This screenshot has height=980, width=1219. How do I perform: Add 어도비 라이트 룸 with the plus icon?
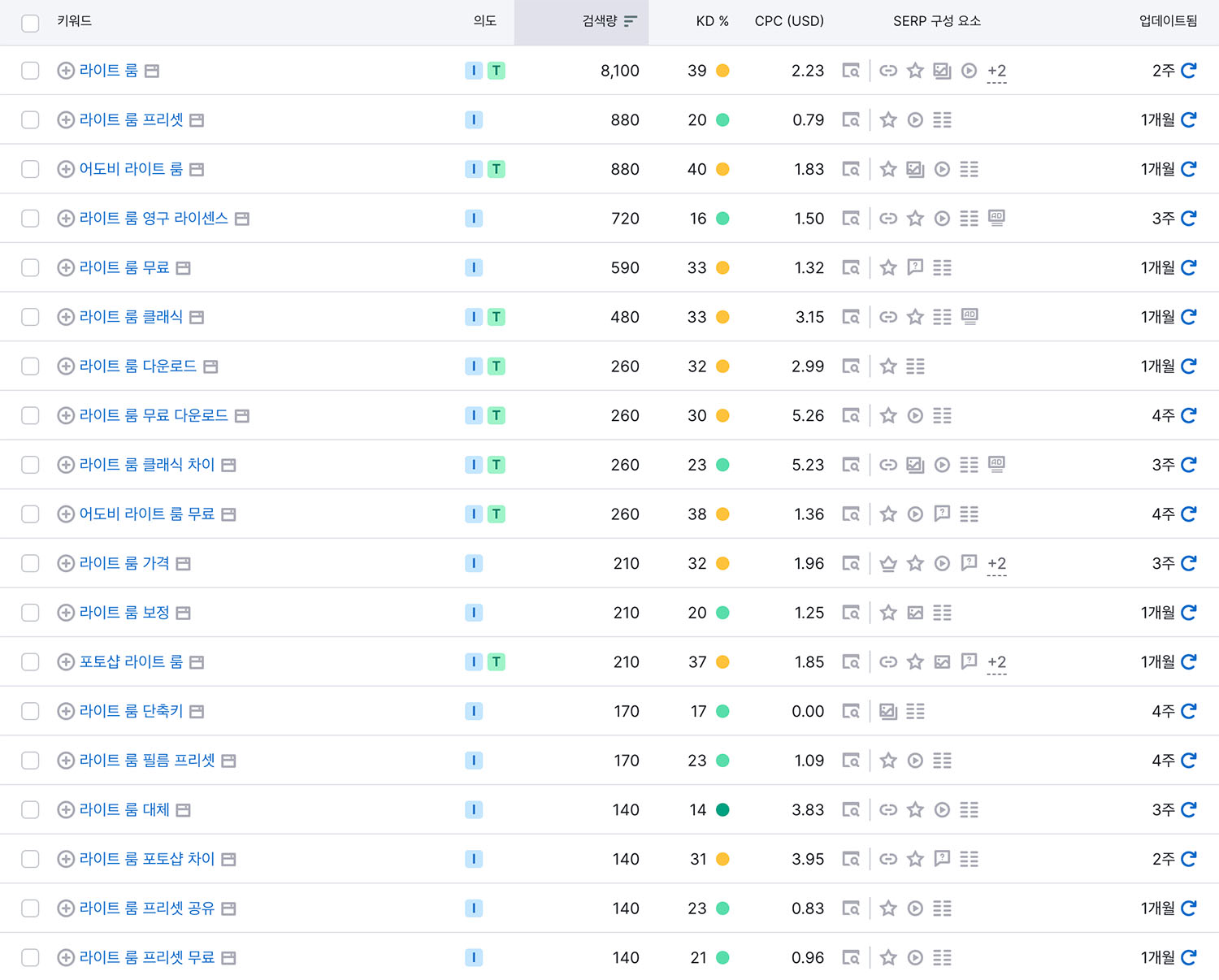[x=66, y=169]
